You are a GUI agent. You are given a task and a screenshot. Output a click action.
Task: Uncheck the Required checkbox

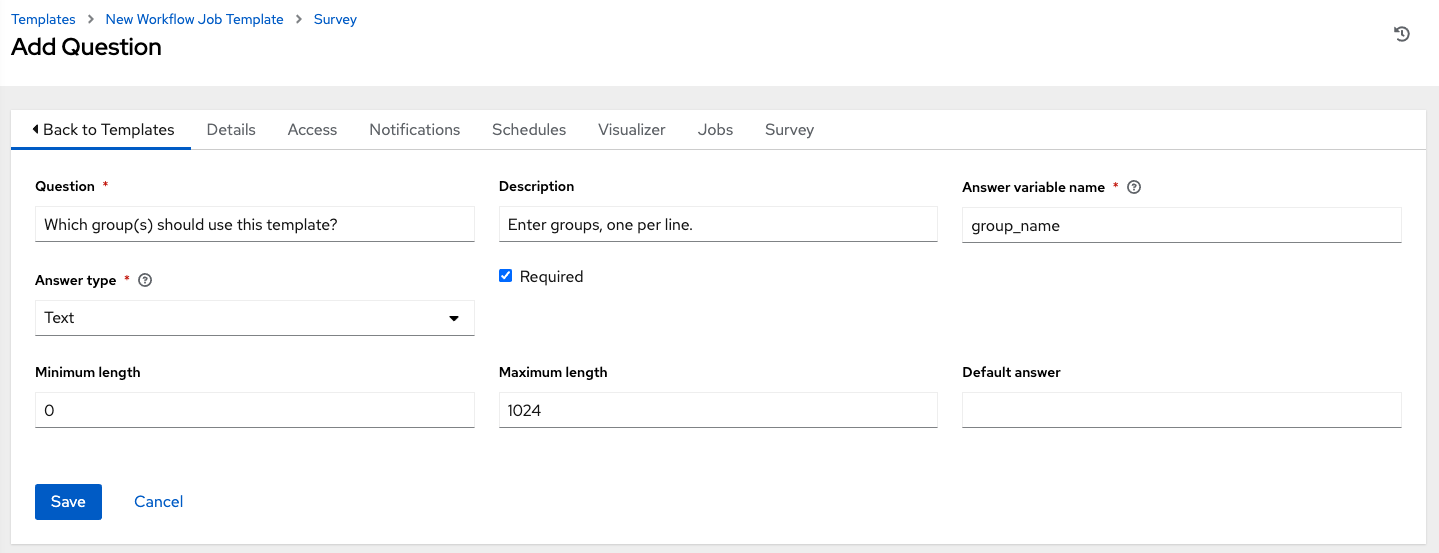click(x=505, y=276)
